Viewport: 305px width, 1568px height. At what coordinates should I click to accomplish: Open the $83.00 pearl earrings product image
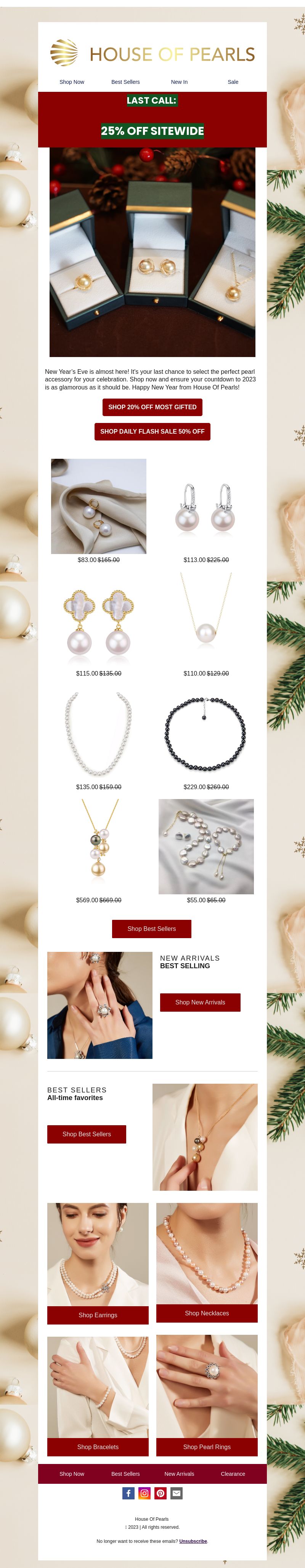(99, 506)
